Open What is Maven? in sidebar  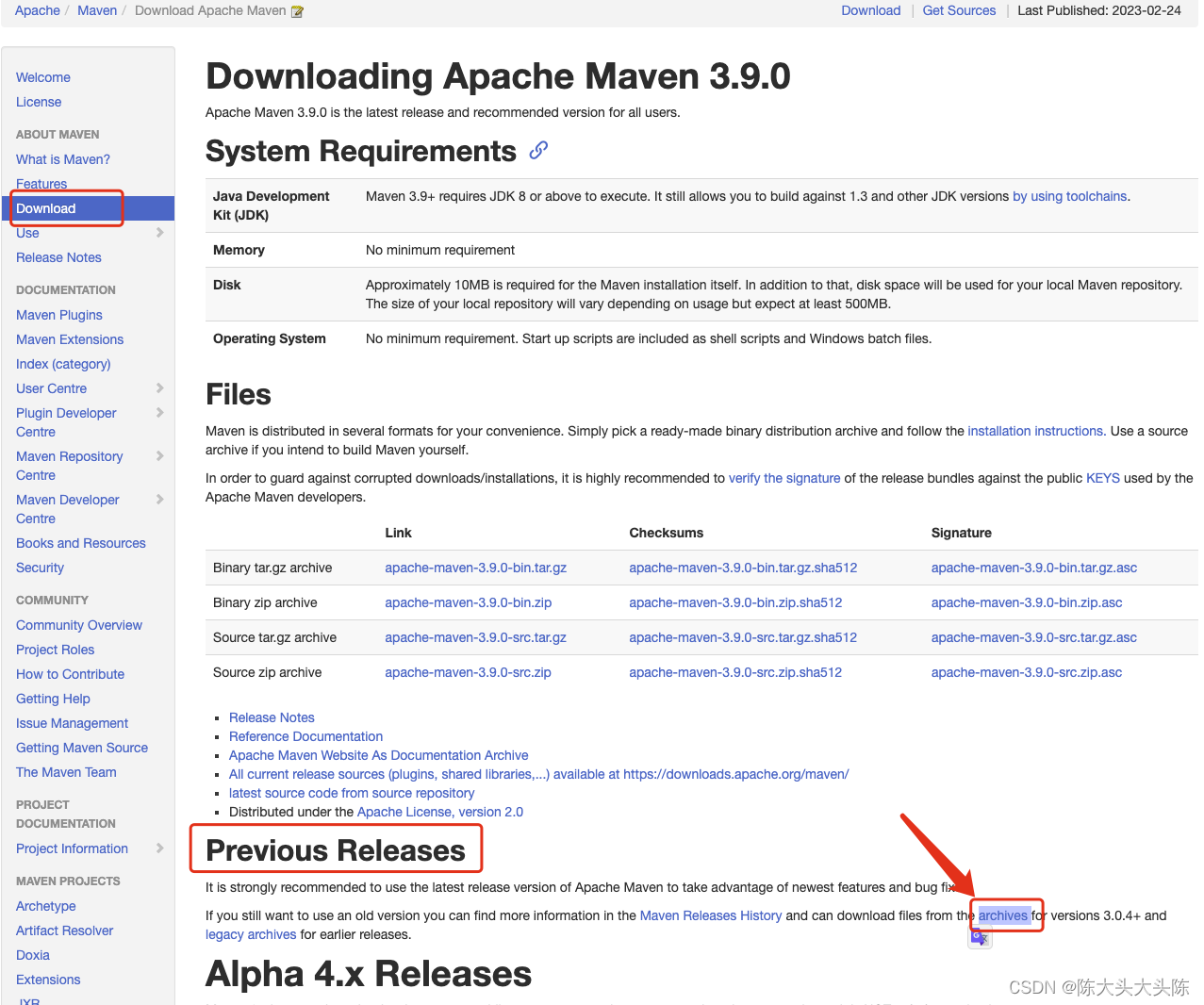click(x=63, y=159)
